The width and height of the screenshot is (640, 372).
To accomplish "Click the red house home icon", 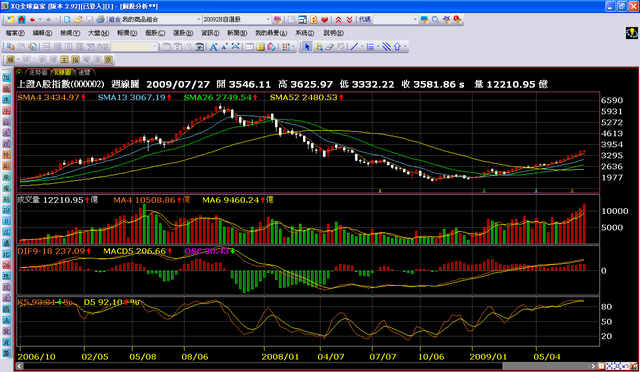I will (21, 19).
